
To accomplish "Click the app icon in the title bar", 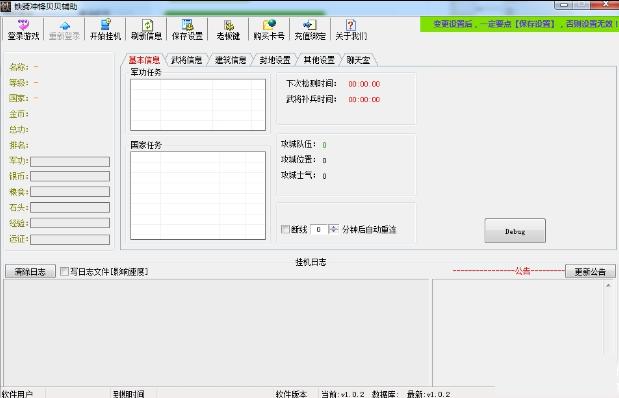I will click(6, 6).
